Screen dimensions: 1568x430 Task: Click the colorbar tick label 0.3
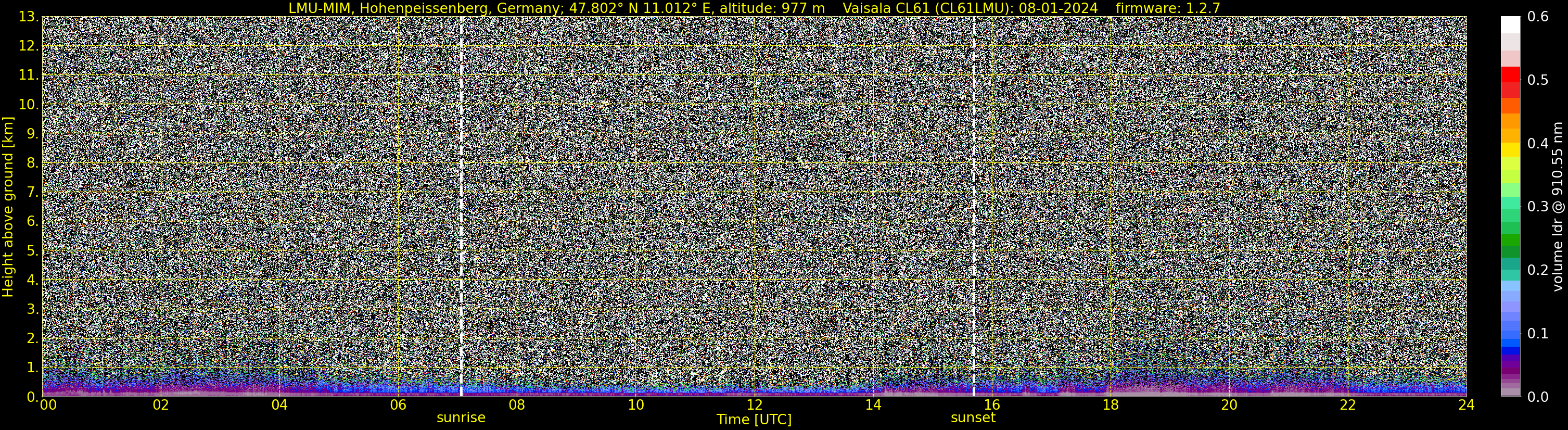(x=1538, y=207)
